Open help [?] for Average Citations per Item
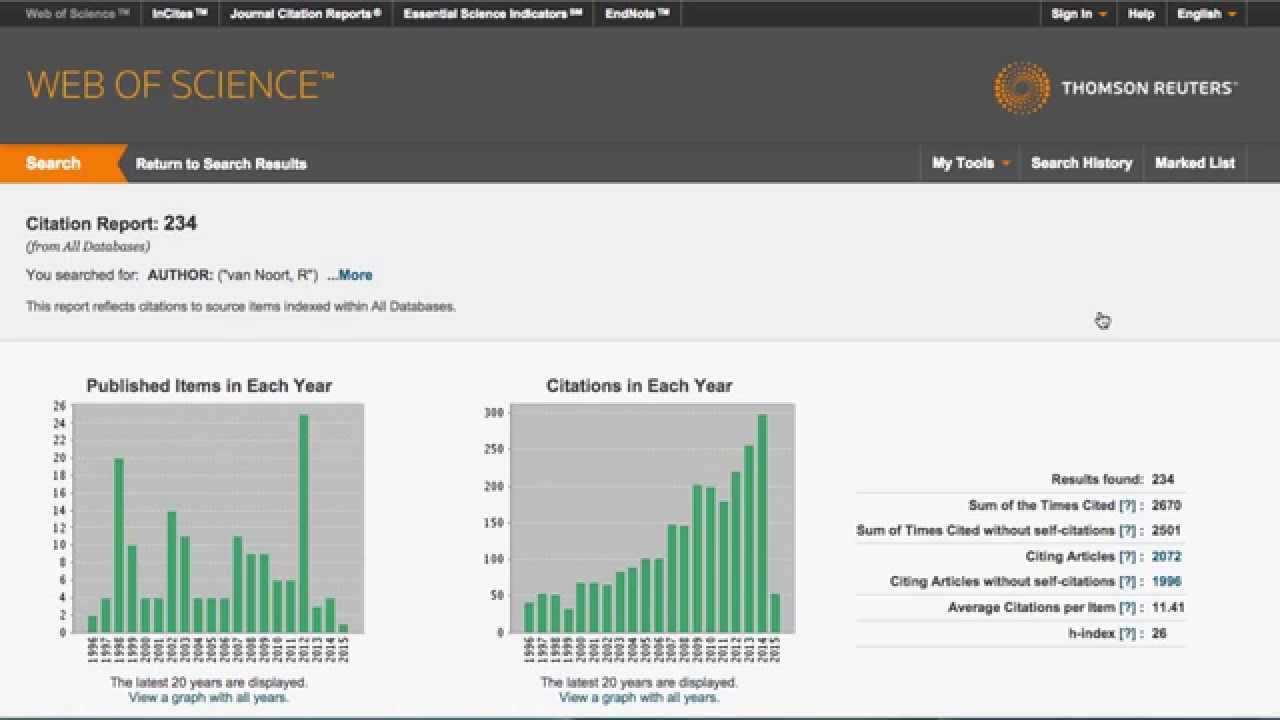The width and height of the screenshot is (1280, 720). [x=1128, y=608]
